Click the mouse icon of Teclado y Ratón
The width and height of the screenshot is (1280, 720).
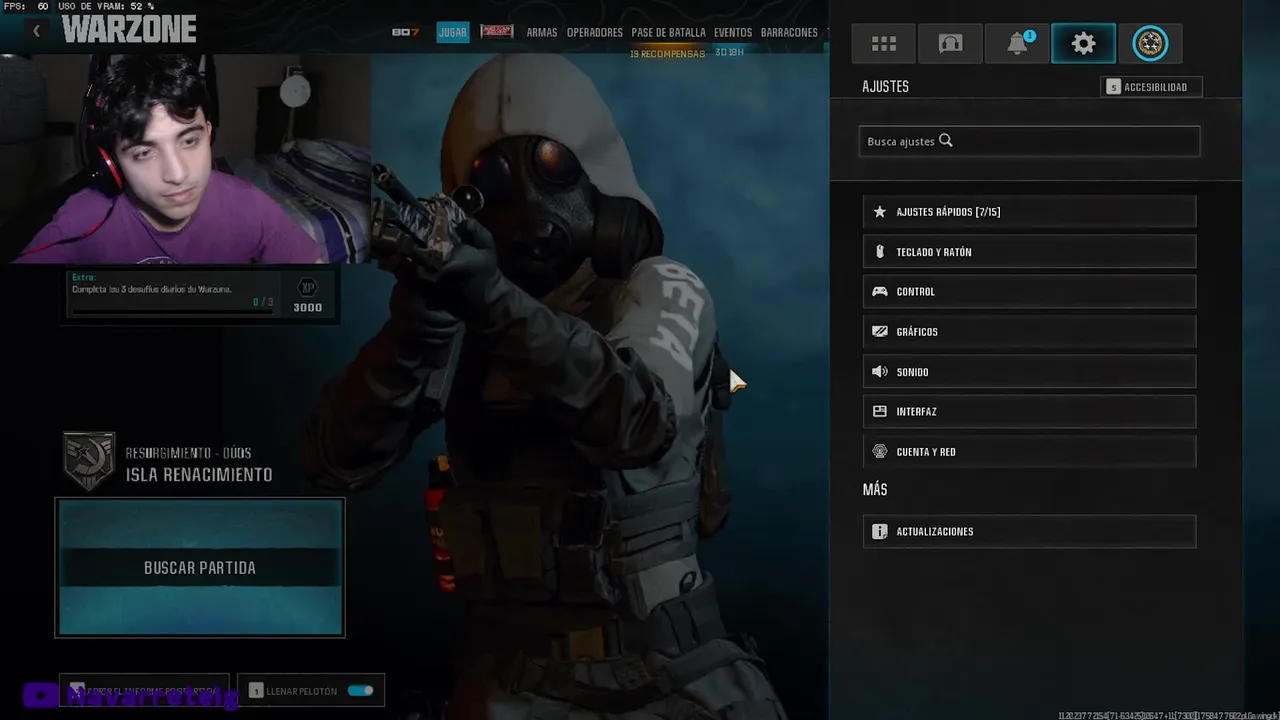[880, 252]
